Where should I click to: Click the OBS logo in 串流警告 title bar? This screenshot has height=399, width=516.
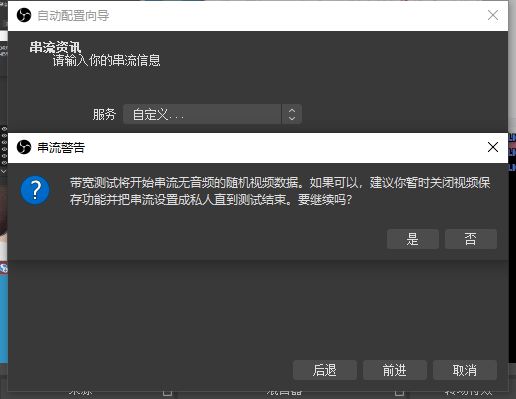click(x=24, y=147)
